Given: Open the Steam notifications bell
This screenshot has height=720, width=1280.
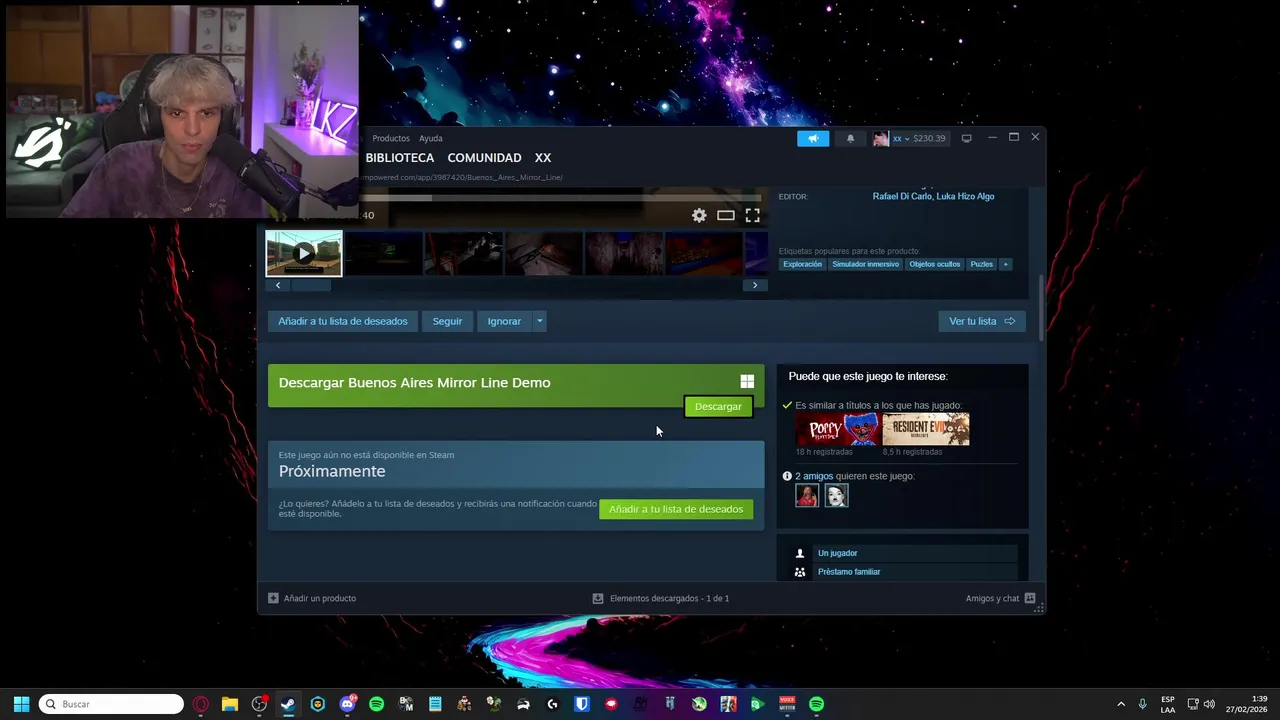Looking at the screenshot, I should 850,138.
